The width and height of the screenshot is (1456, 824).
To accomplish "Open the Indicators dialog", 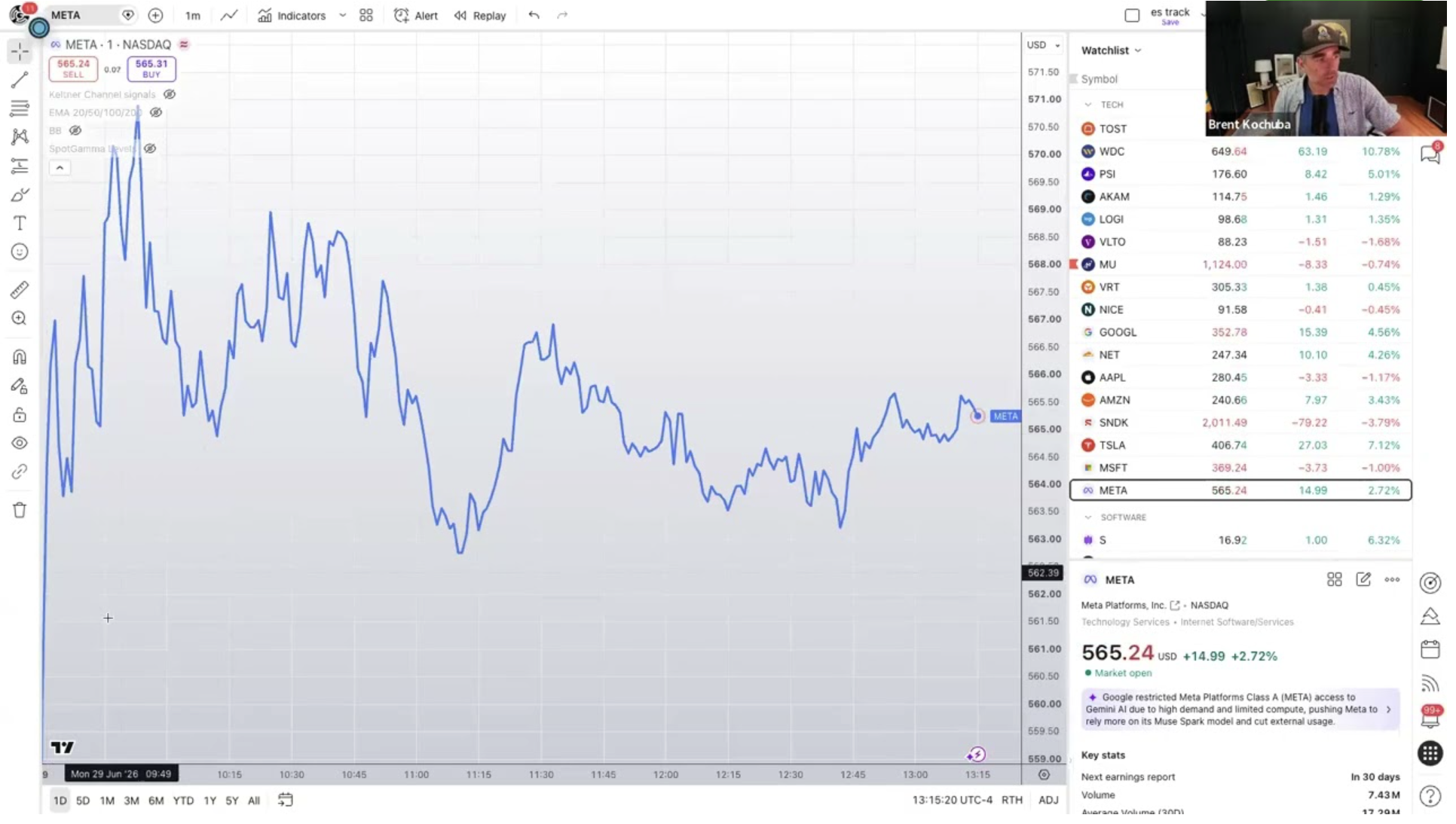I will (x=292, y=15).
